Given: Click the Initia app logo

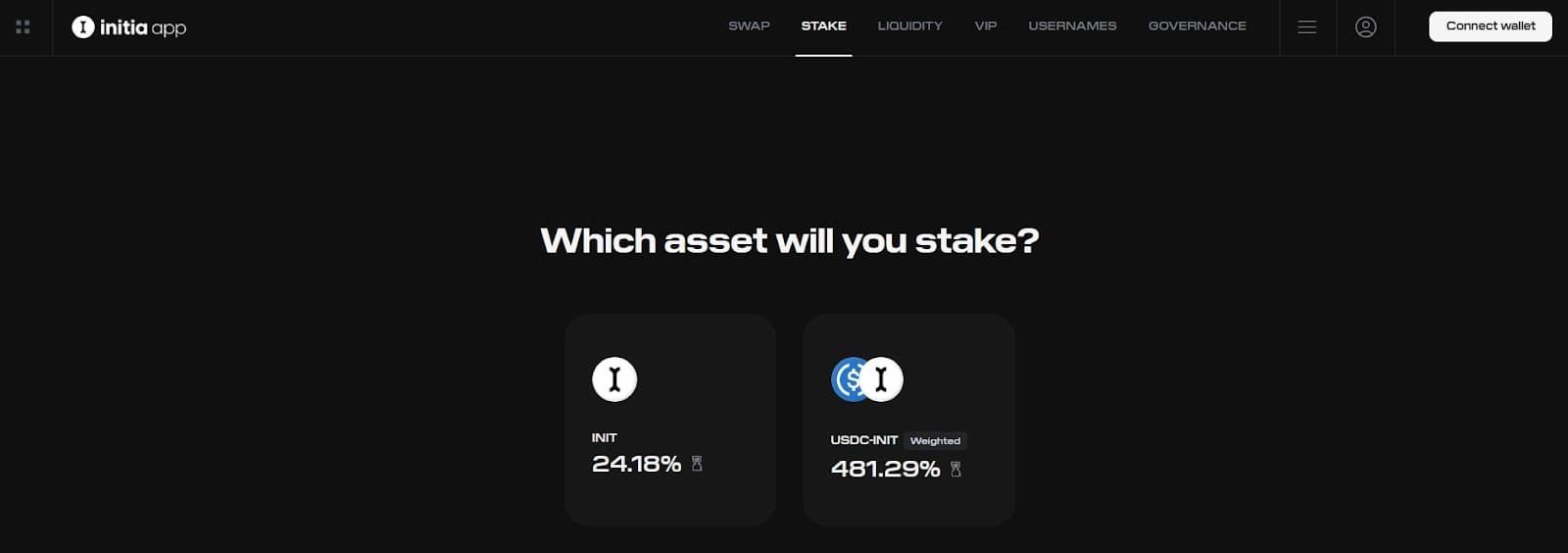Looking at the screenshot, I should click(128, 27).
